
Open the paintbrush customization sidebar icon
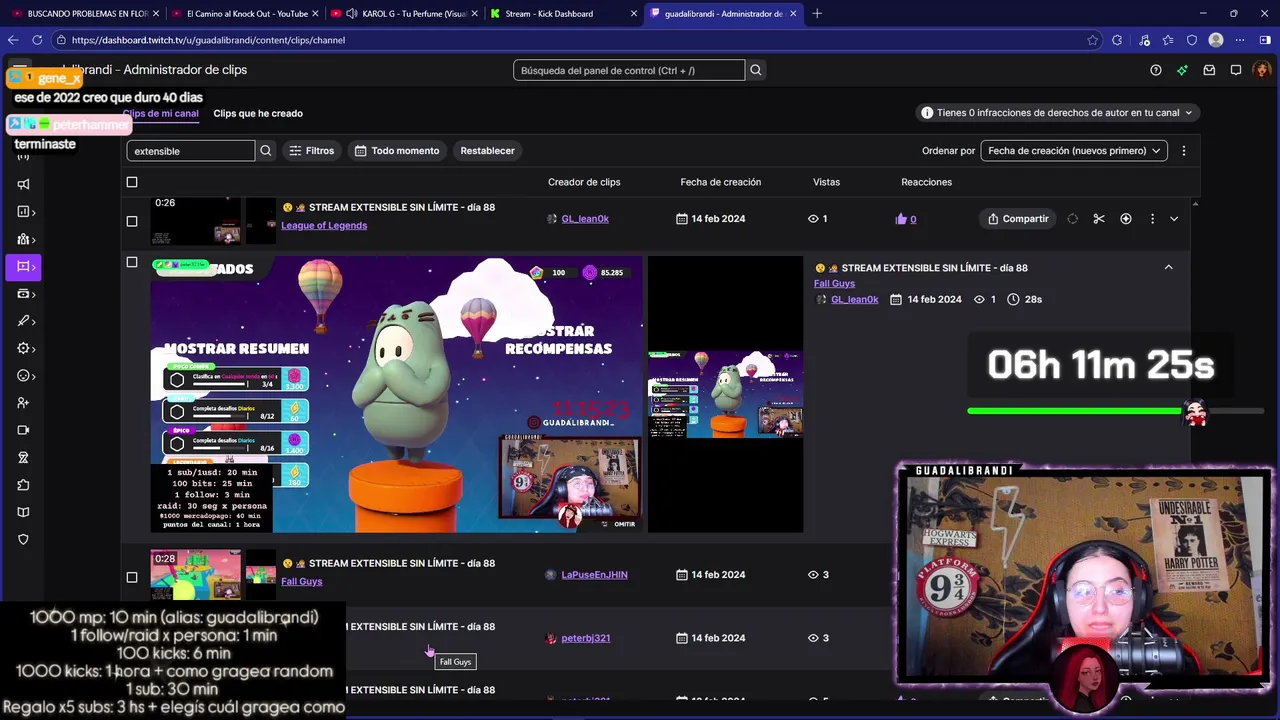23,321
